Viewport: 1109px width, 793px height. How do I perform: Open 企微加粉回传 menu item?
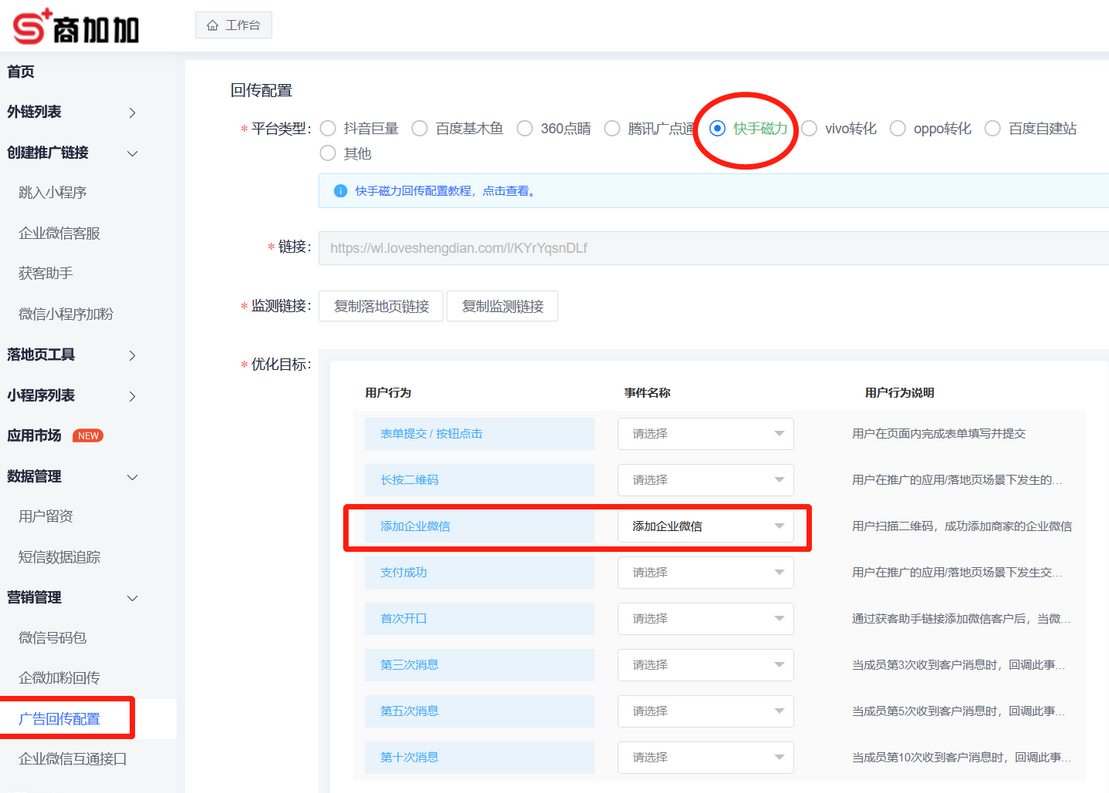point(59,678)
